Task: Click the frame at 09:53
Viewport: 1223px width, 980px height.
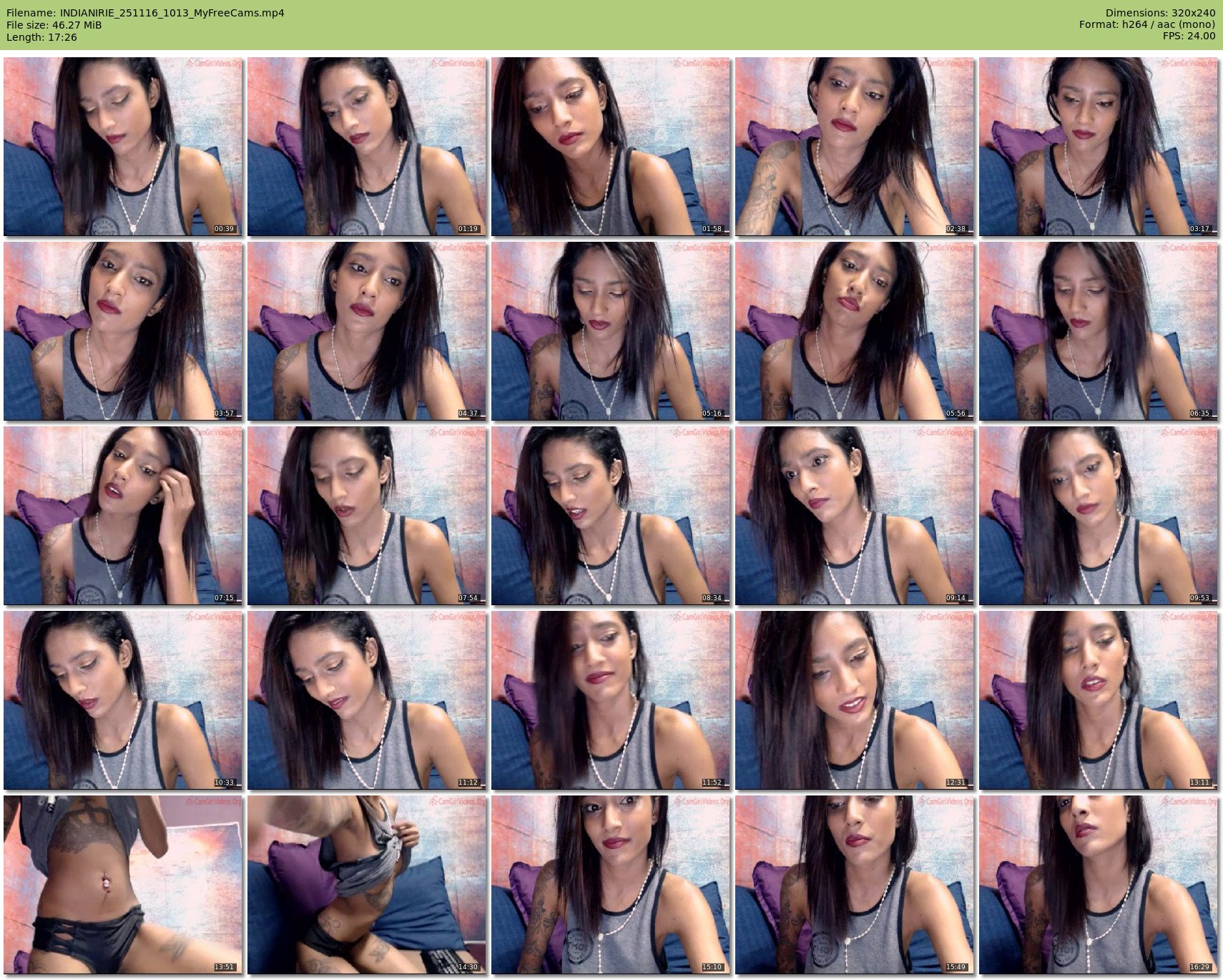Action: (x=1099, y=516)
